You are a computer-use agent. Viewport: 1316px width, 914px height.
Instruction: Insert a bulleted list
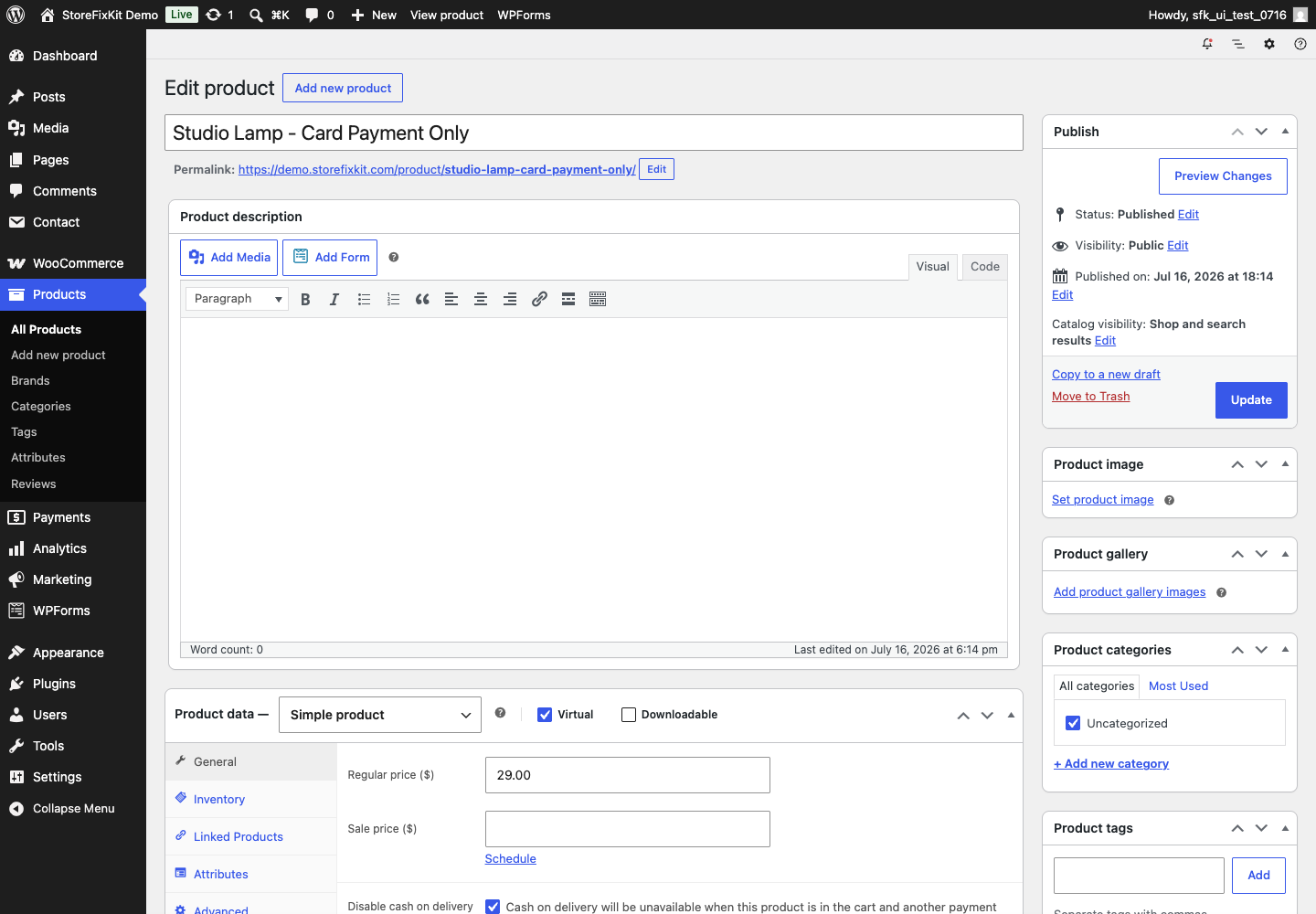click(364, 299)
